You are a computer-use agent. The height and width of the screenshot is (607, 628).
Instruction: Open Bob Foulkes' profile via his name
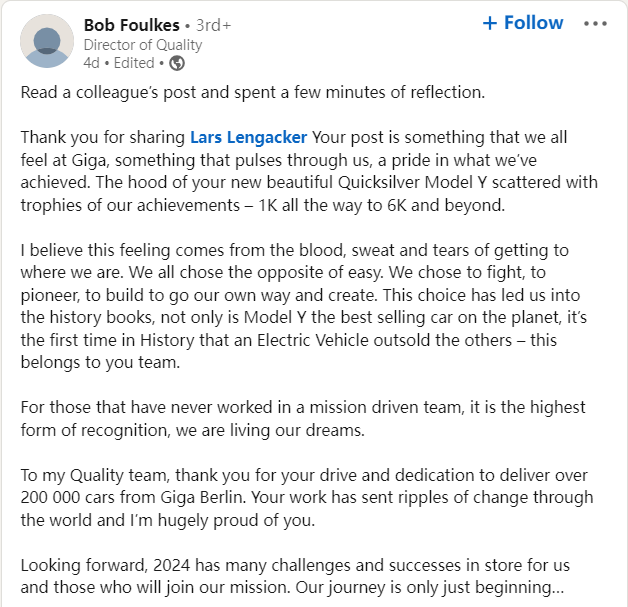pos(133,25)
